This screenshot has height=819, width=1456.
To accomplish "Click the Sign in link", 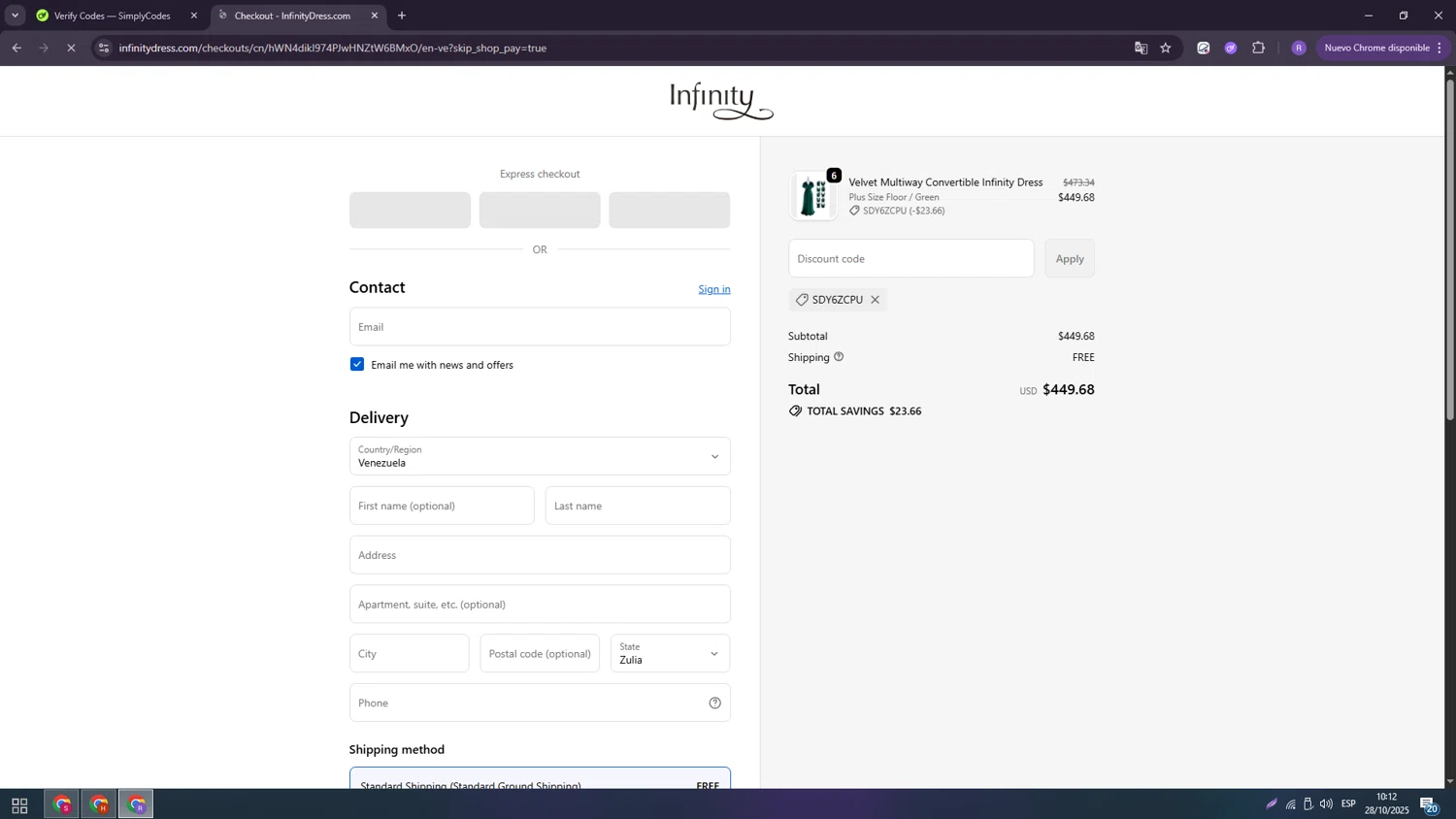I will click(714, 289).
